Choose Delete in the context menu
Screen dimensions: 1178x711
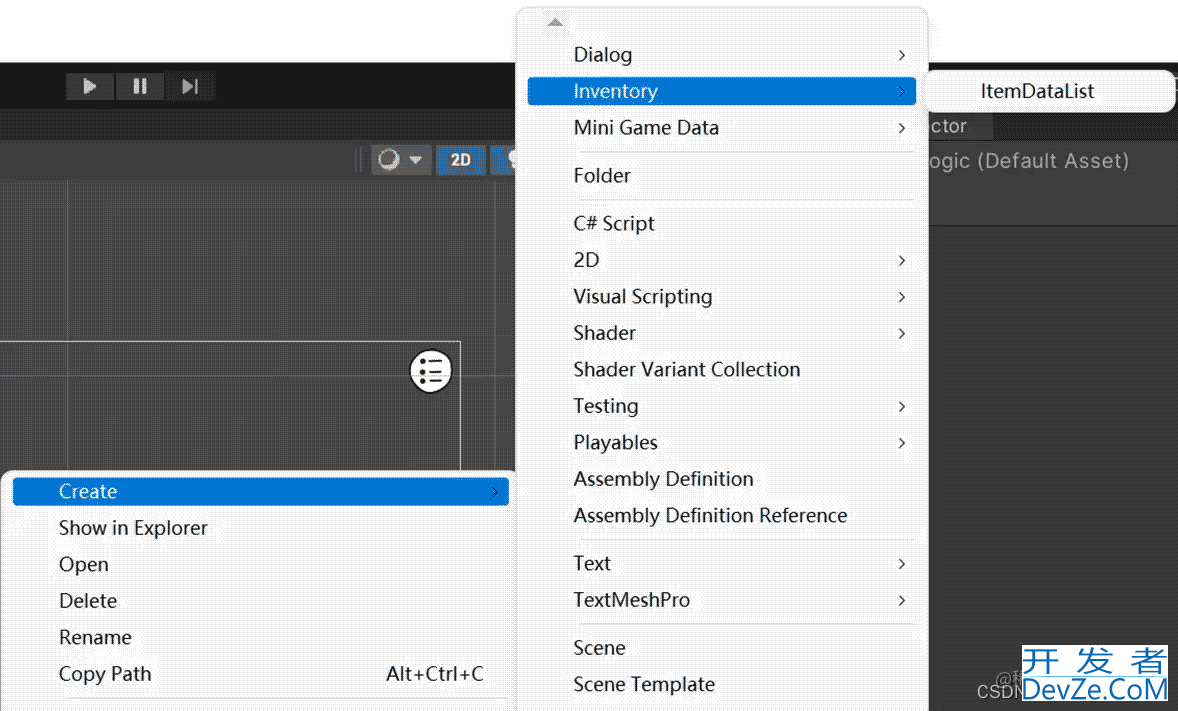pyautogui.click(x=261, y=601)
